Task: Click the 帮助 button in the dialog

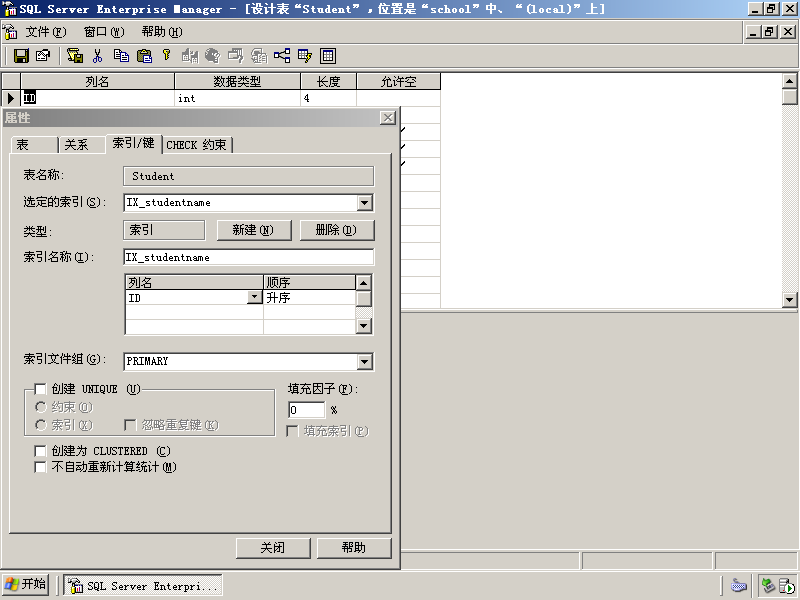Action: (x=354, y=548)
